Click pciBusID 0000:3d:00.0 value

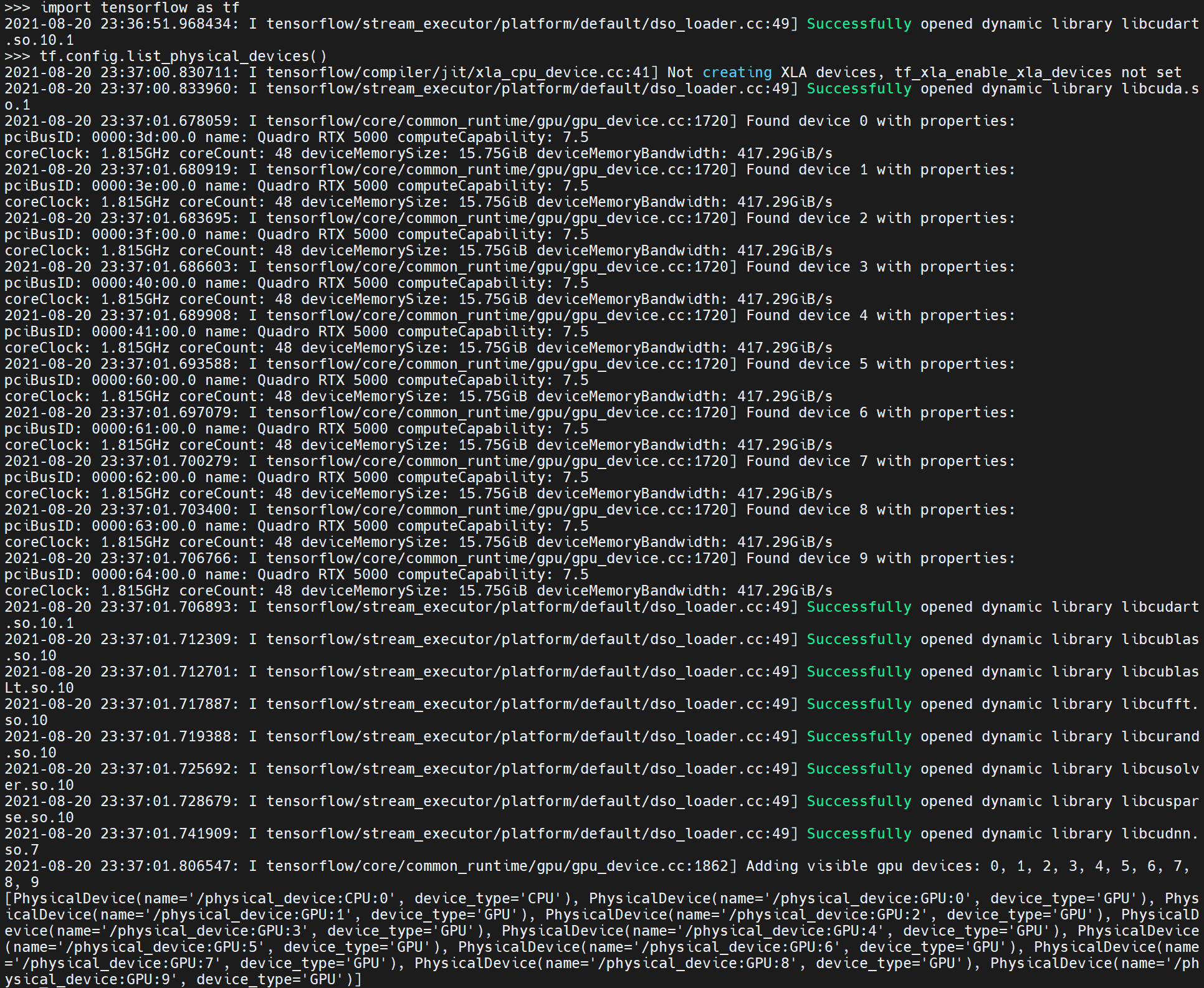coord(143,137)
